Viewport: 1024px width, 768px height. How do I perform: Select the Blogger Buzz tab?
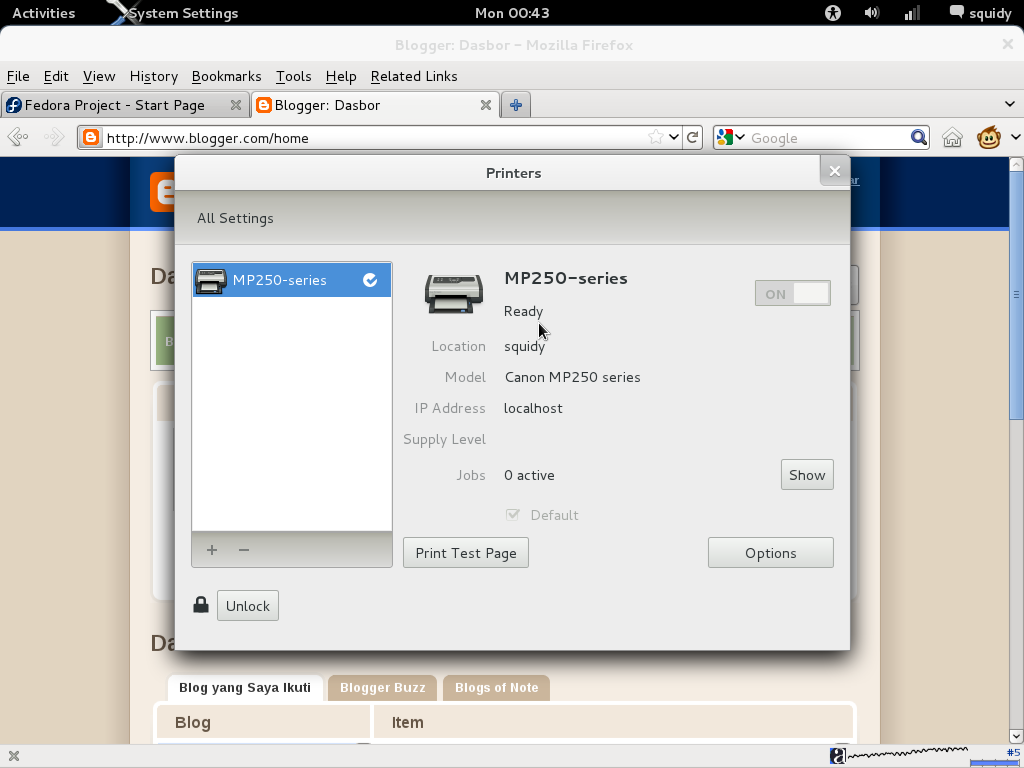click(x=383, y=688)
